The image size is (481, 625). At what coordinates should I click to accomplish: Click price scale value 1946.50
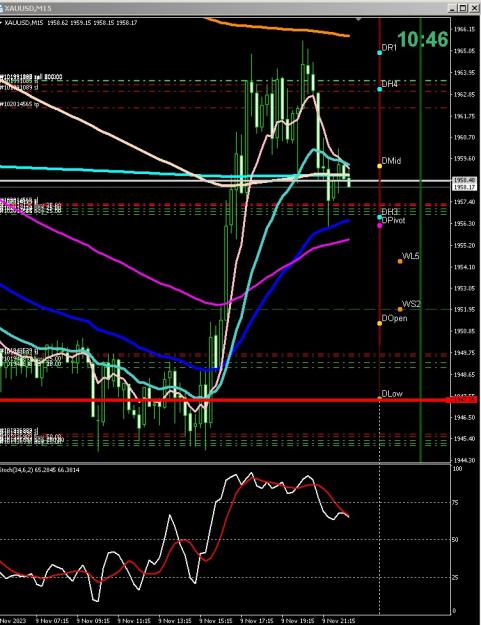pos(465,417)
